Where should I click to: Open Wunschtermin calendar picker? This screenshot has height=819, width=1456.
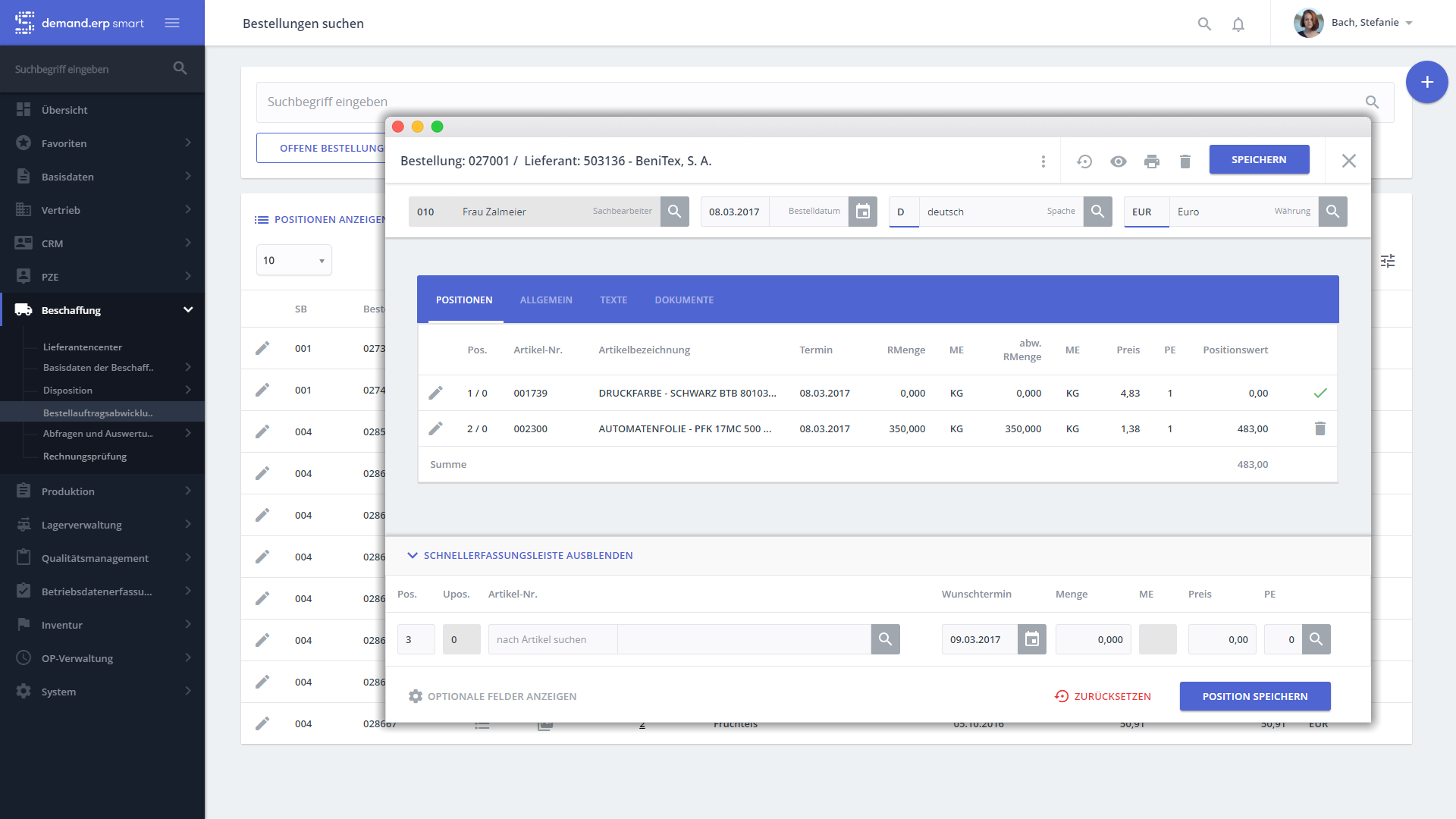click(1031, 639)
